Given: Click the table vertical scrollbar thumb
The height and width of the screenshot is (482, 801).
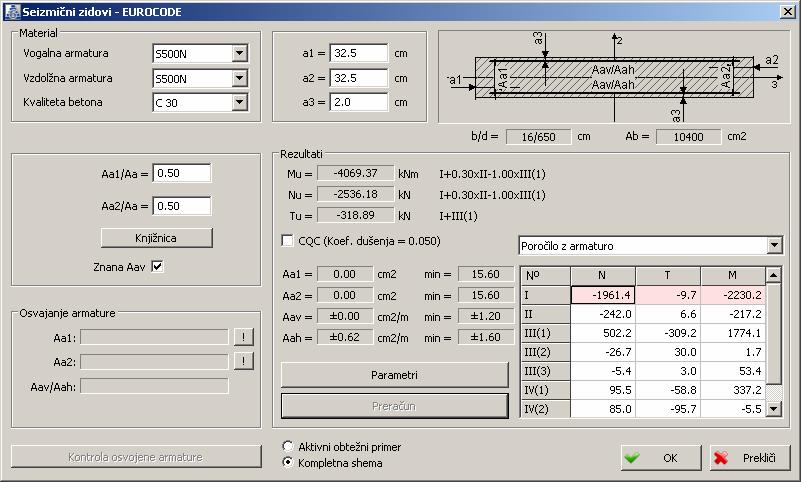Looking at the screenshot, I should point(773,334).
